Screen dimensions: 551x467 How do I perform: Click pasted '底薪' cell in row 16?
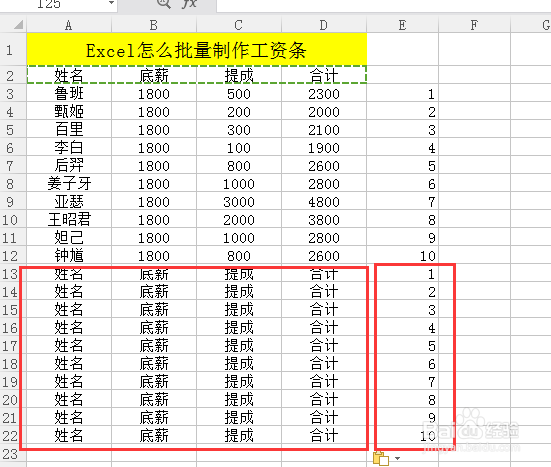click(154, 327)
